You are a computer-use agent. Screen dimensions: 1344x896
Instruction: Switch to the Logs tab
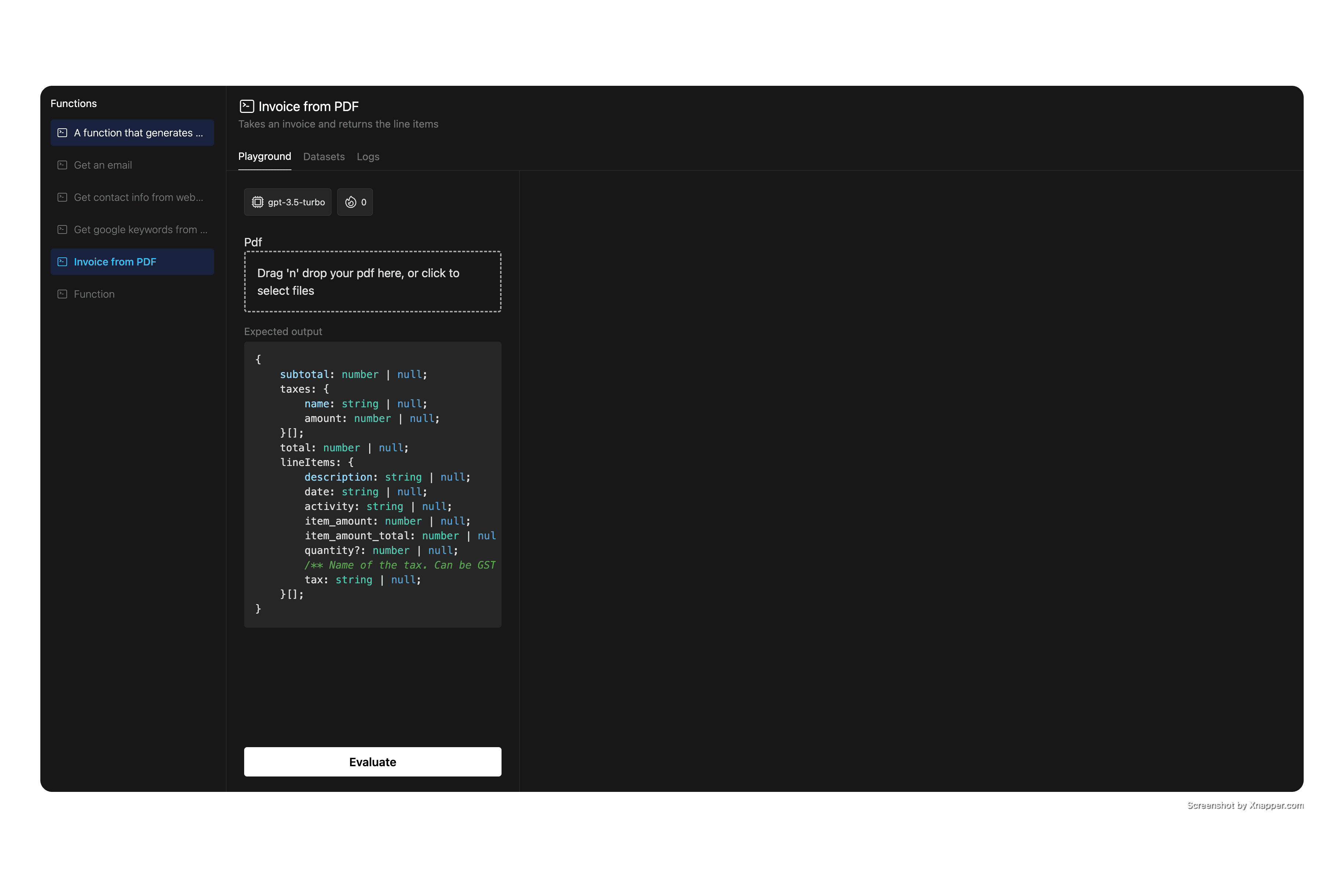pos(367,157)
